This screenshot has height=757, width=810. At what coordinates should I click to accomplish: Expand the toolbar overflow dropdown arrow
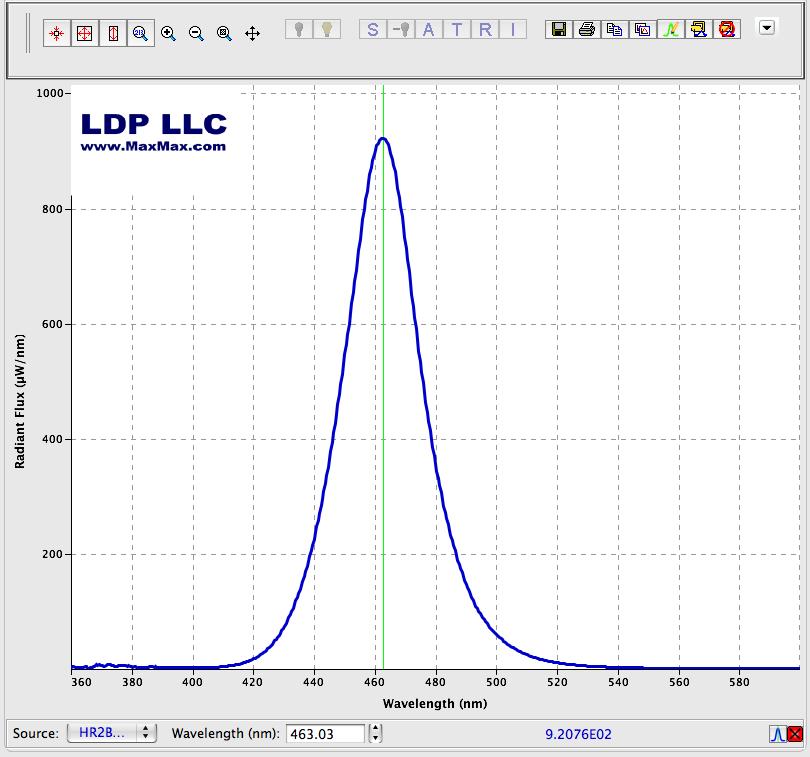point(767,28)
